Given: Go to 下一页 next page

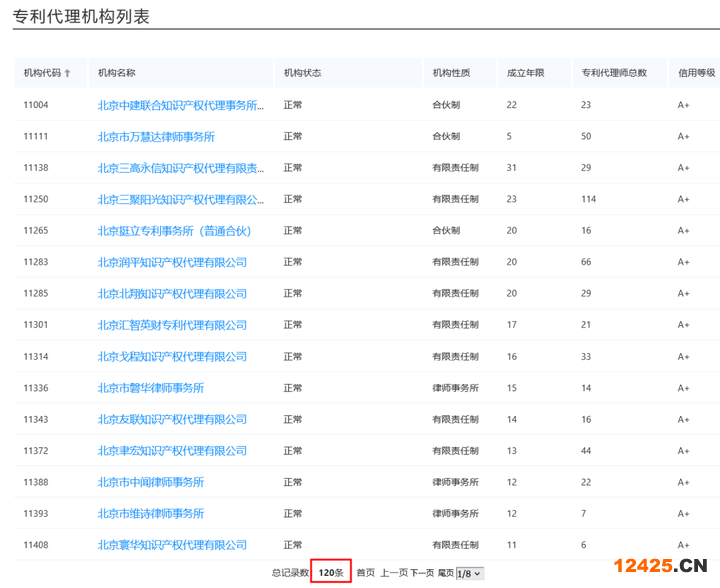Looking at the screenshot, I should pyautogui.click(x=422, y=573).
